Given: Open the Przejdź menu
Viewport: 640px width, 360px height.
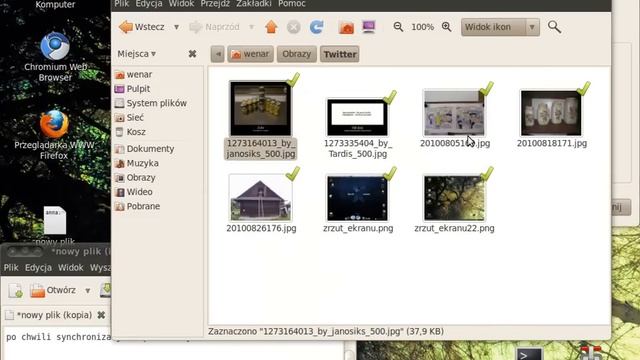Looking at the screenshot, I should (215, 4).
